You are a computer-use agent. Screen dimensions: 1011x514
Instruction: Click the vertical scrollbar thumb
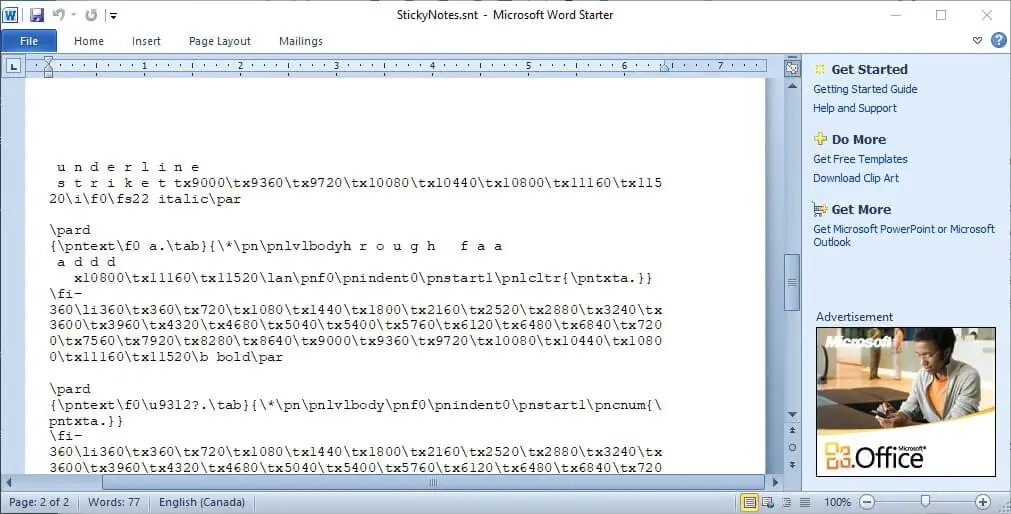click(x=792, y=282)
